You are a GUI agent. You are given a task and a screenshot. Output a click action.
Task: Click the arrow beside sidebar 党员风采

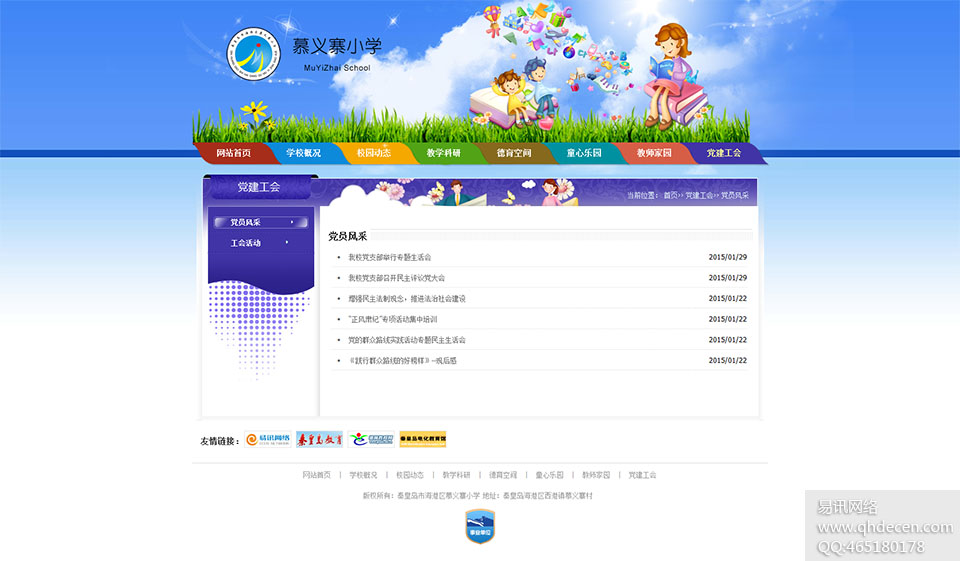coord(291,222)
